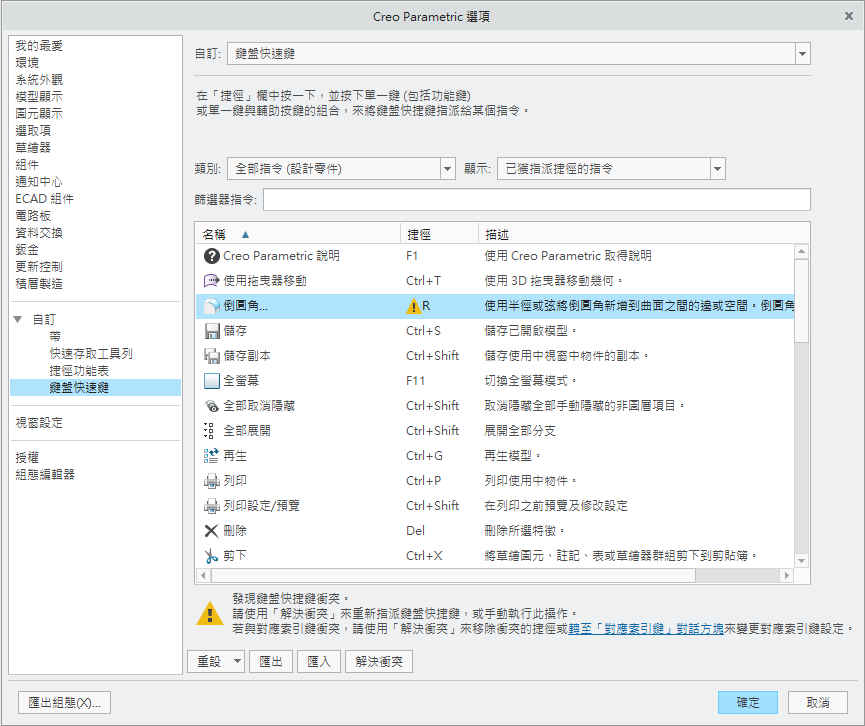
Task: Select 快速存取工具列 in left tree
Action: point(91,353)
